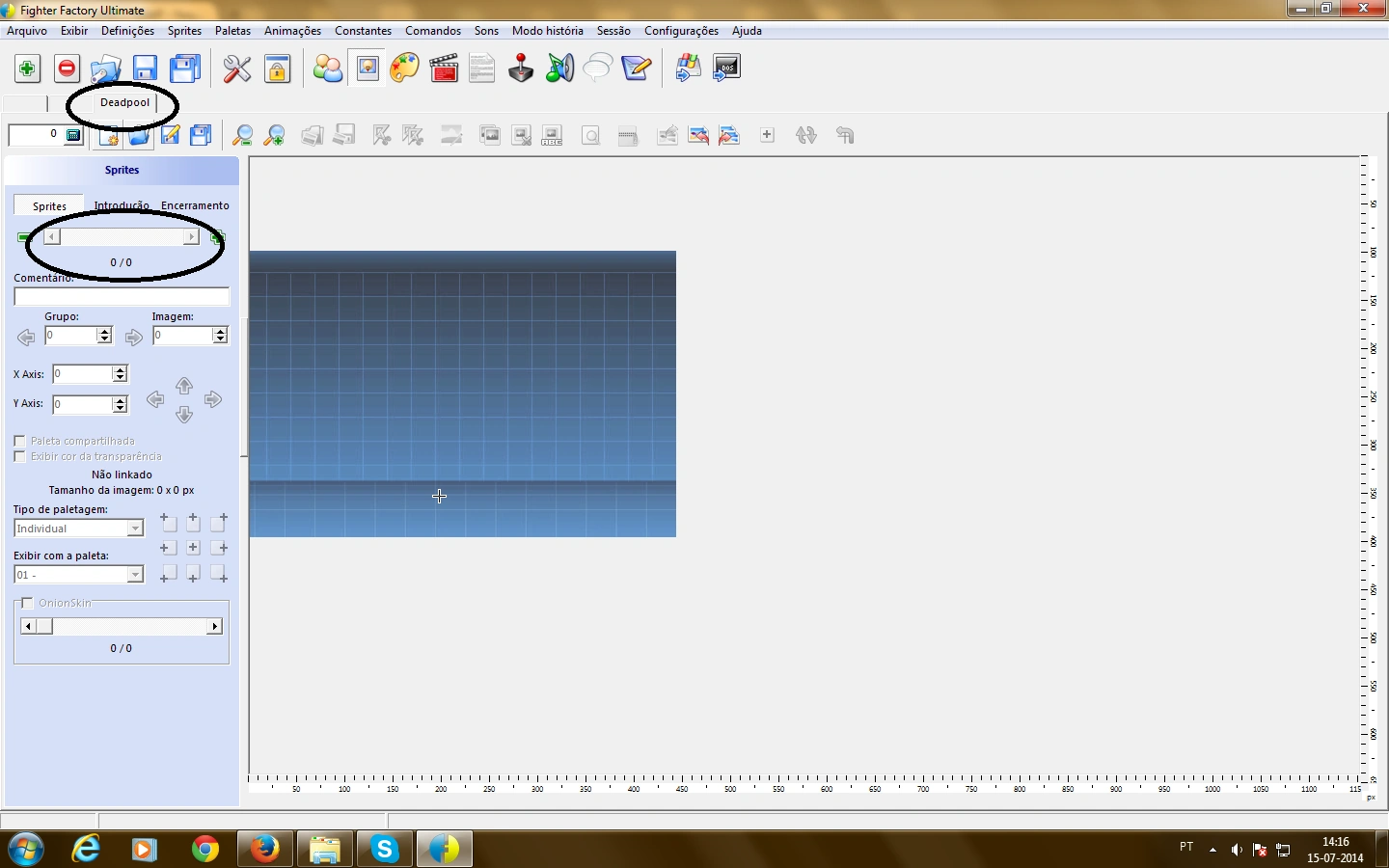Open the Animações clapperboard icon
The image size is (1389, 868).
click(x=443, y=68)
